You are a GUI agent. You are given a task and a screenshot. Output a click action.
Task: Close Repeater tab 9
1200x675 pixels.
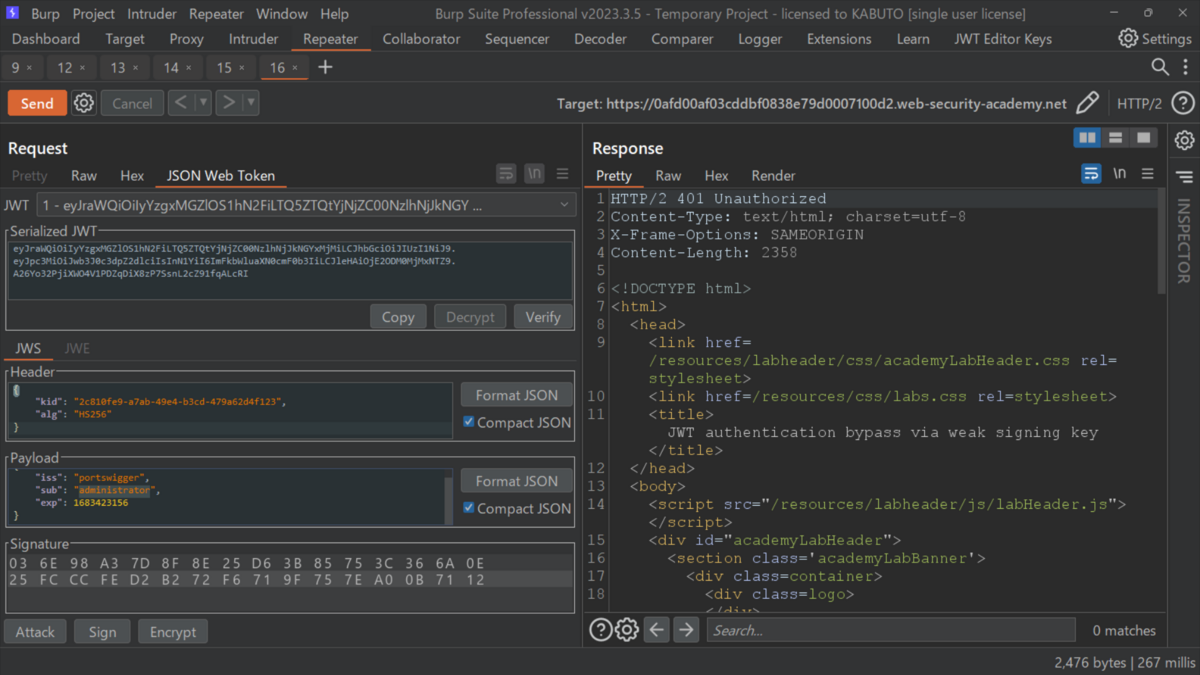tap(29, 68)
